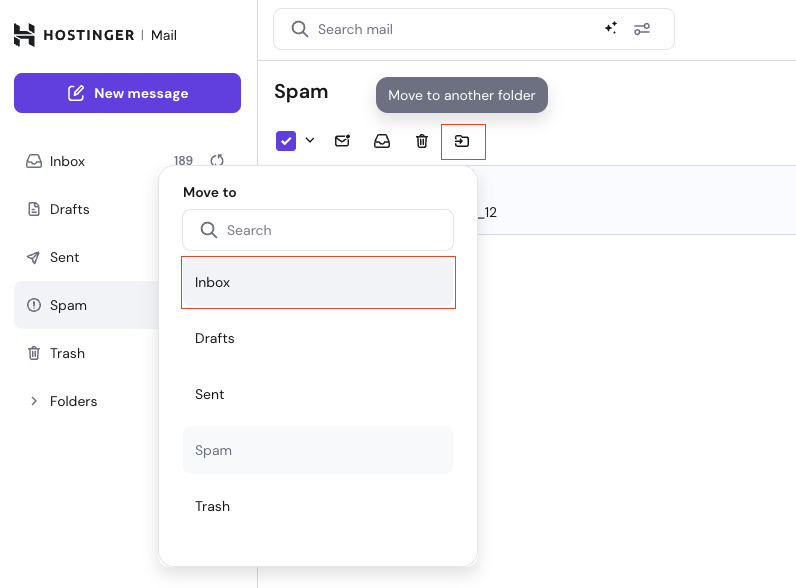
Task: Click the mark as read envelope icon
Action: 342,141
